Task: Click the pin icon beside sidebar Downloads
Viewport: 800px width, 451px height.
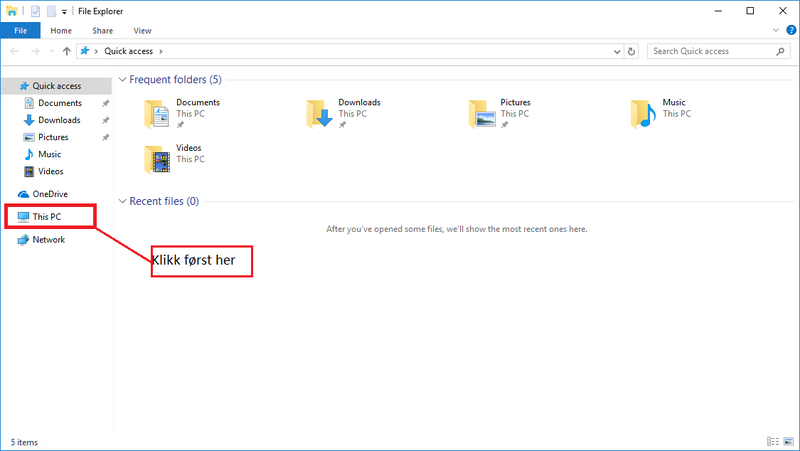Action: tap(106, 120)
